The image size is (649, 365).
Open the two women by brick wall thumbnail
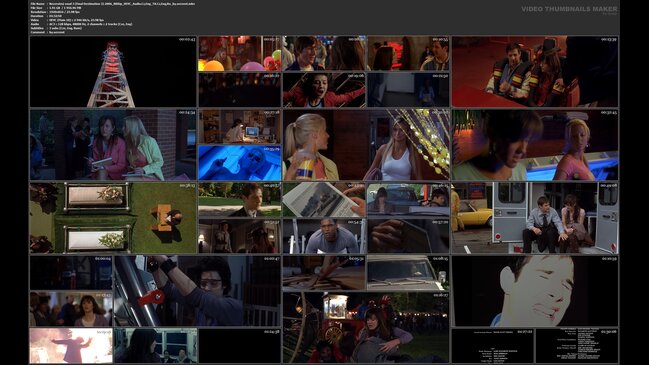pyautogui.click(x=113, y=145)
